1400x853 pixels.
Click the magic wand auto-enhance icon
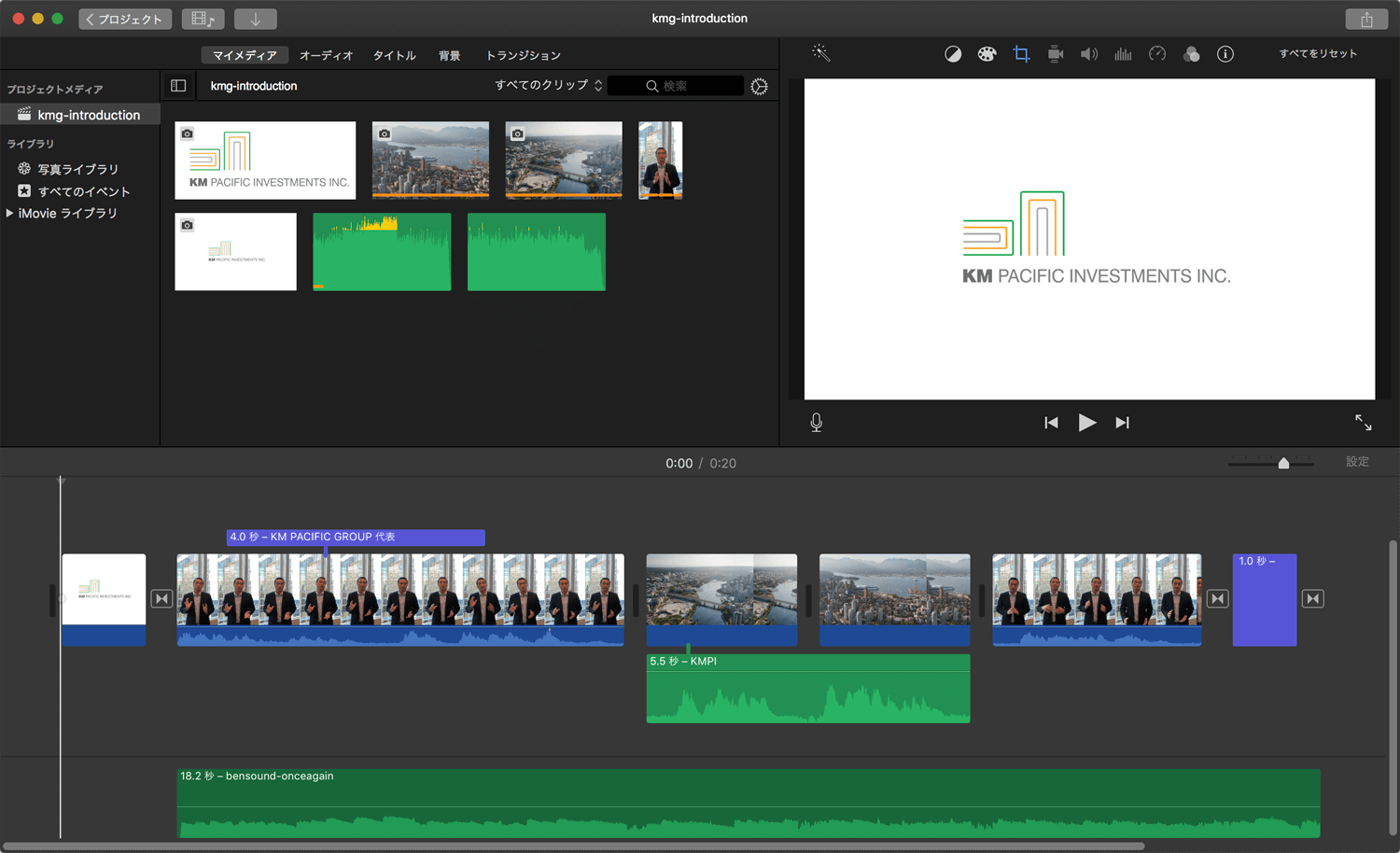pyautogui.click(x=821, y=53)
